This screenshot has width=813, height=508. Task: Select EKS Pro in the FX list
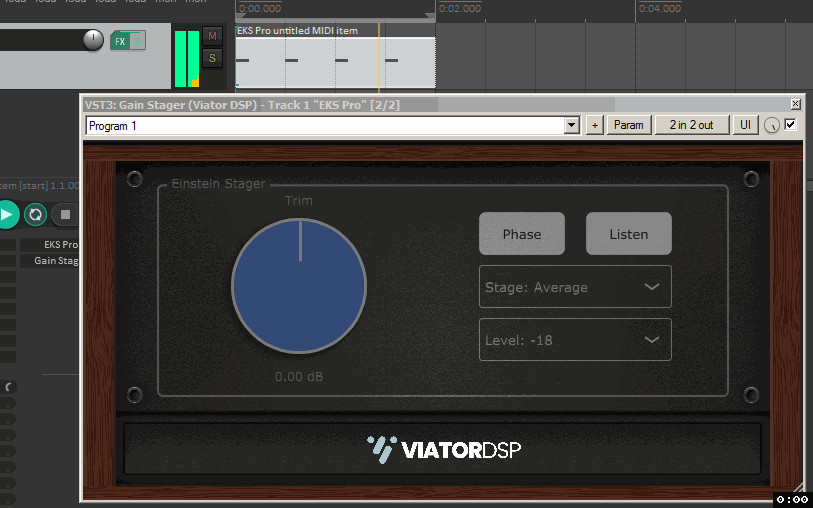(49, 245)
